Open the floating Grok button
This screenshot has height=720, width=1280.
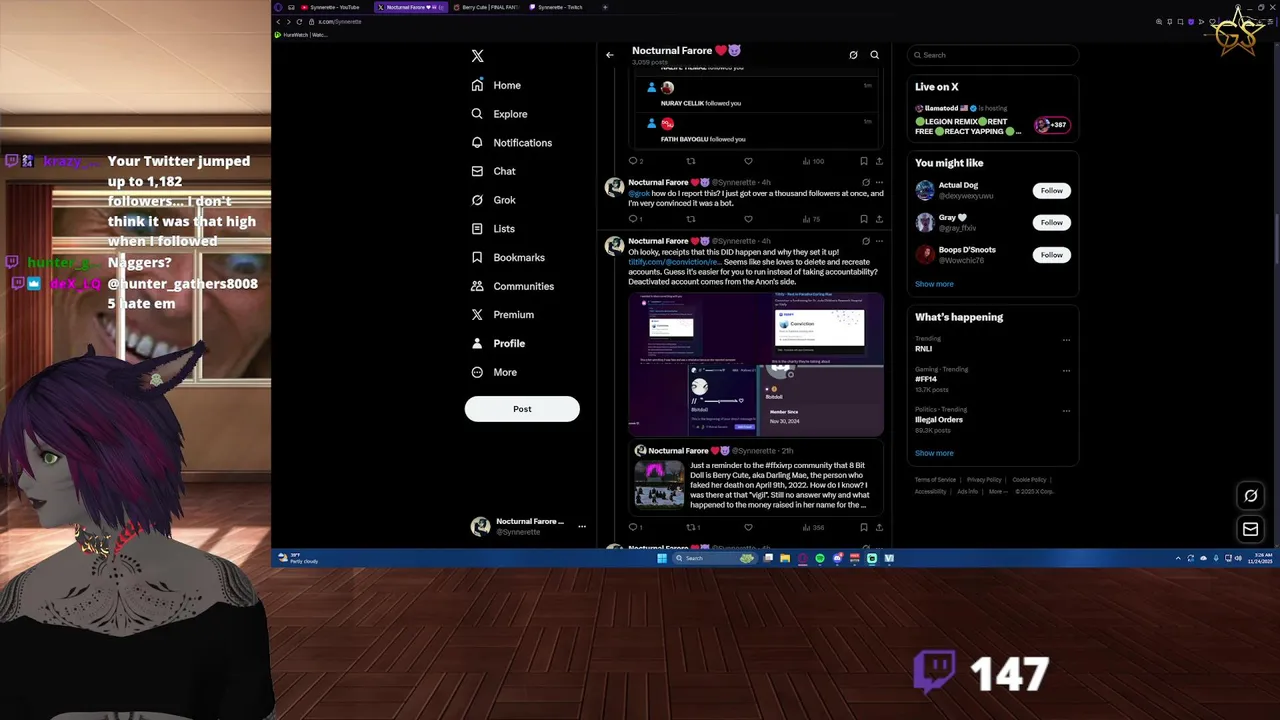pyautogui.click(x=1250, y=496)
